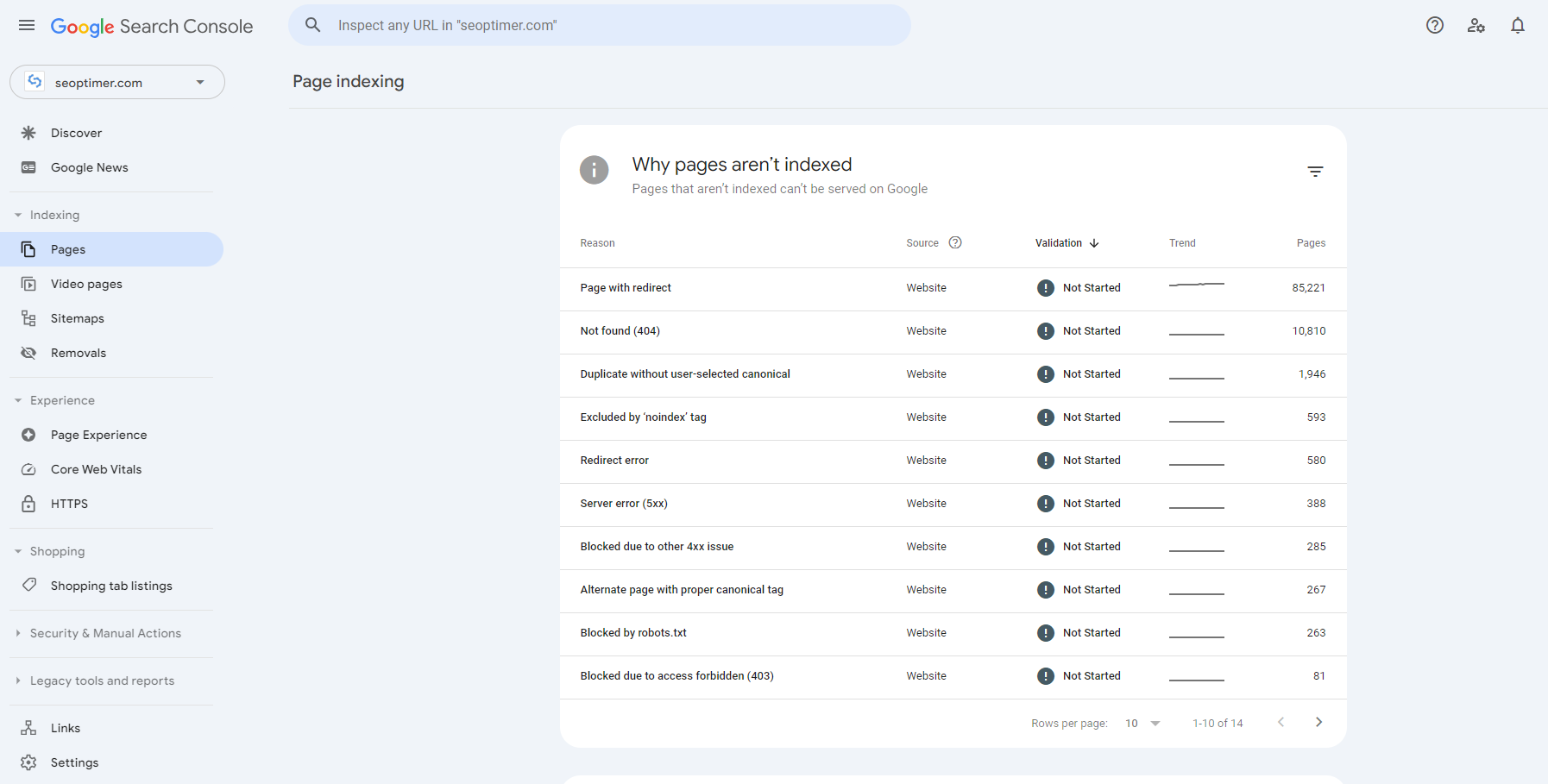The image size is (1548, 784).
Task: Open Core Web Vitals report
Action: (96, 469)
